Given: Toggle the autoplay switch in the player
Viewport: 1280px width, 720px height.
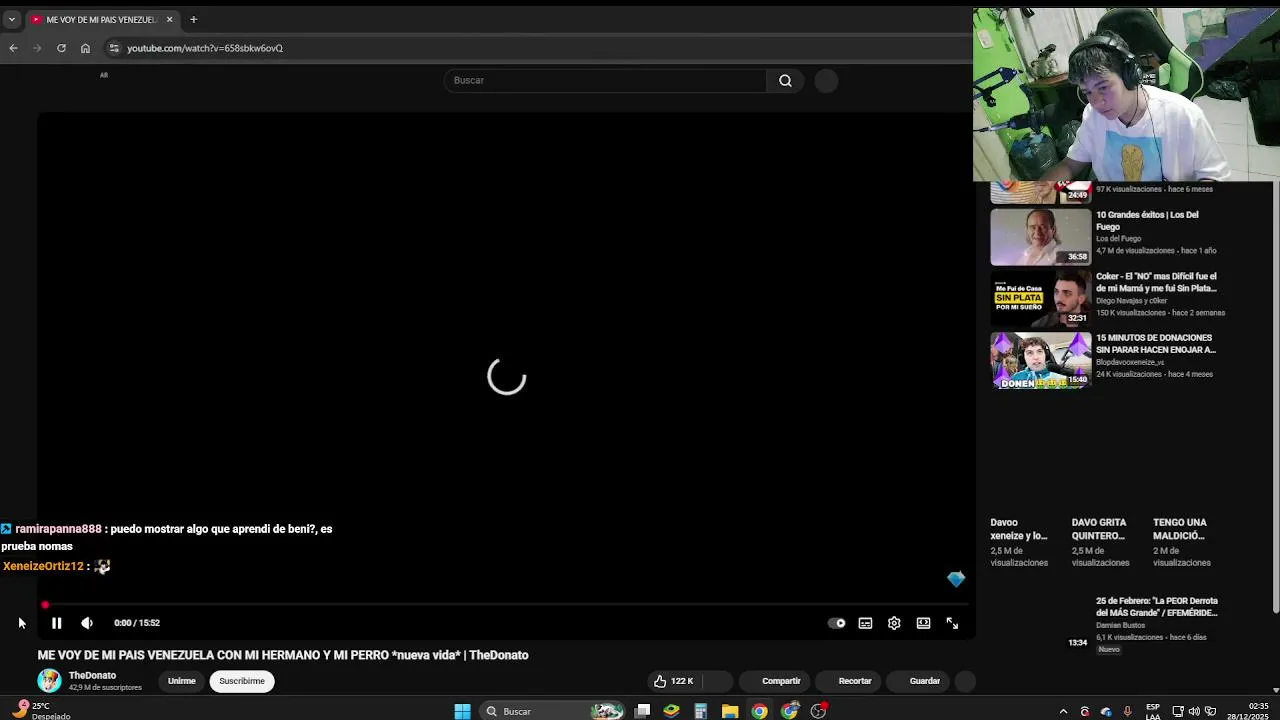Looking at the screenshot, I should click(837, 623).
